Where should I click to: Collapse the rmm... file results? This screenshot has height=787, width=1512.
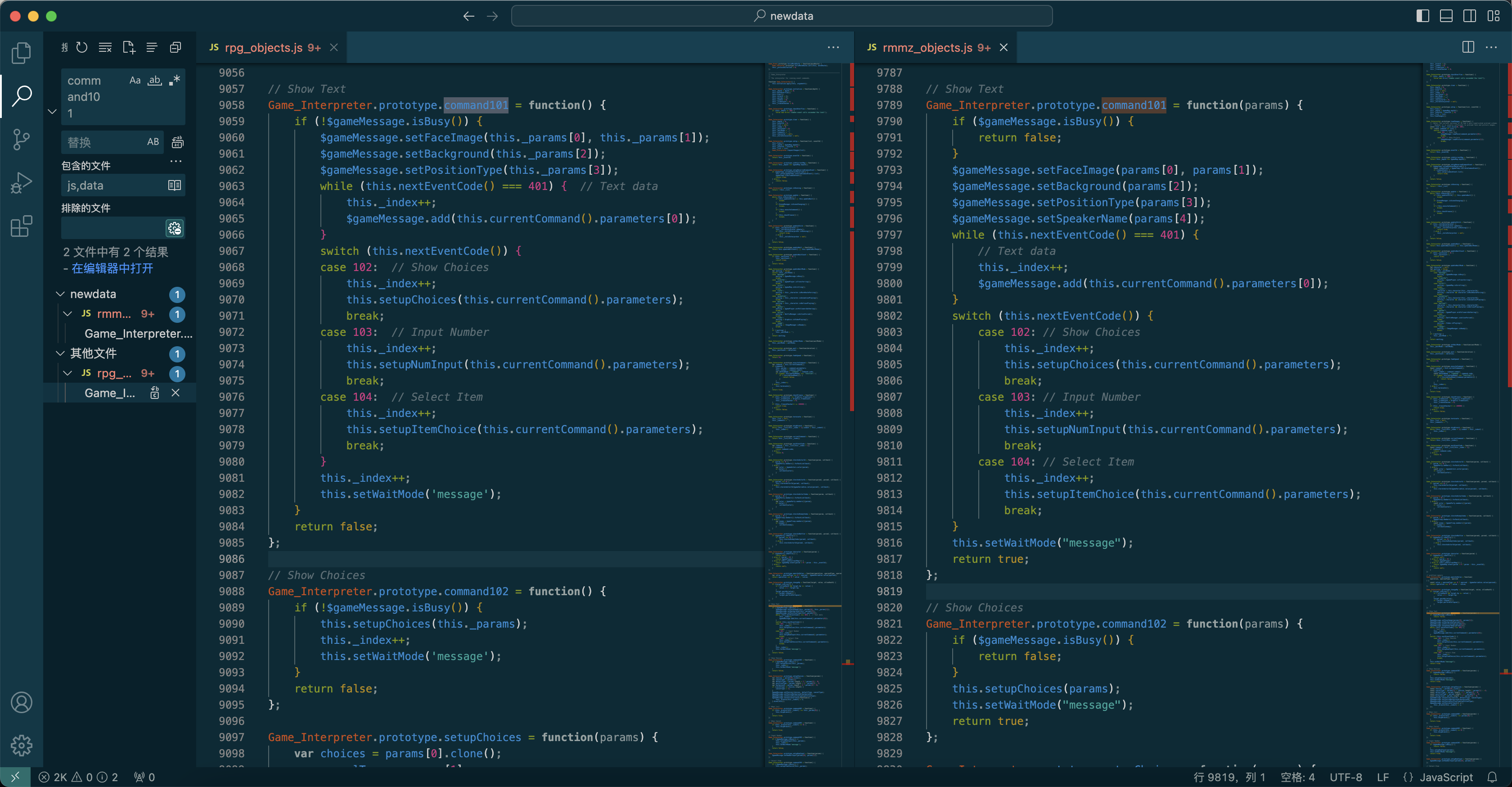pyautogui.click(x=68, y=314)
